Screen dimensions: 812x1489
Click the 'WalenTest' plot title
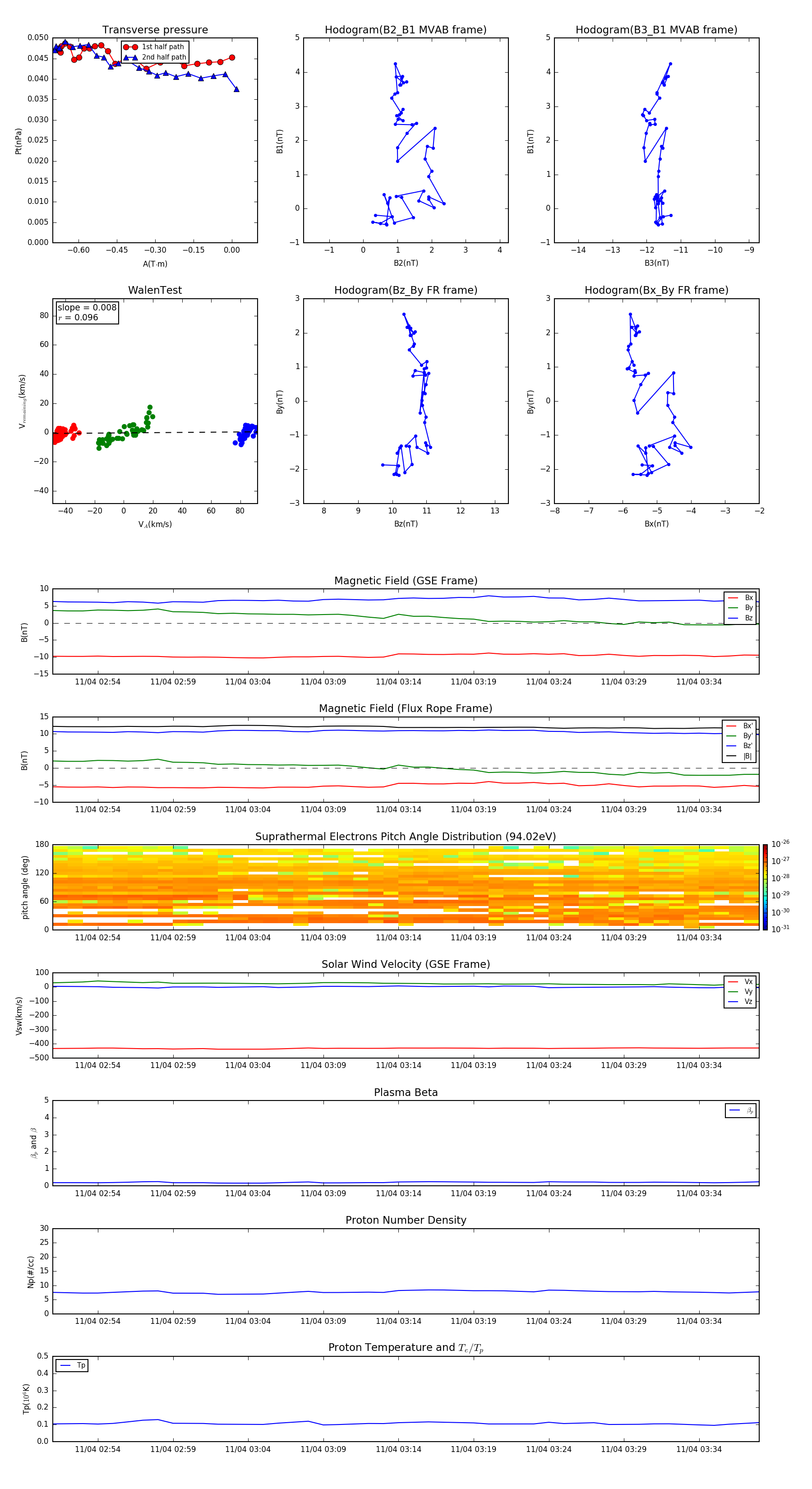155,290
